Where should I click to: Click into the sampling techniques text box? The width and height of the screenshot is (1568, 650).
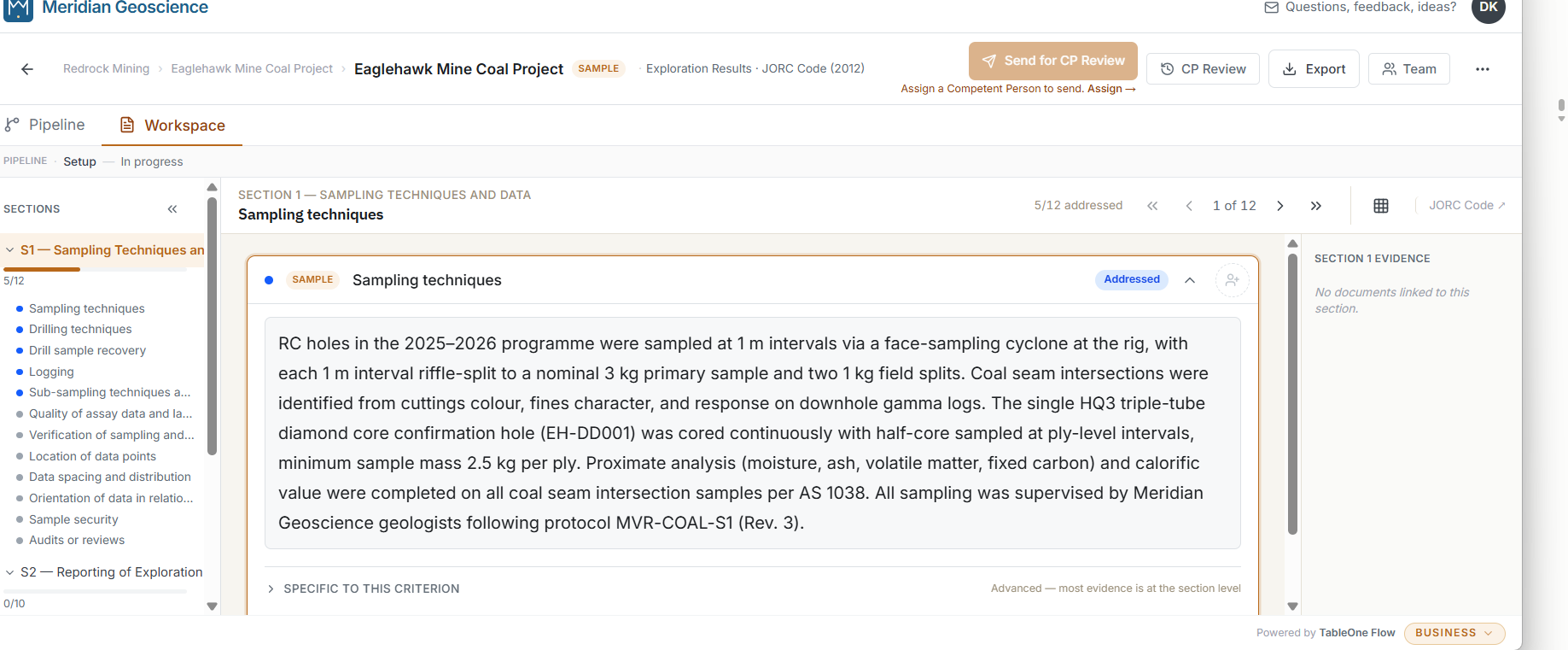(753, 433)
